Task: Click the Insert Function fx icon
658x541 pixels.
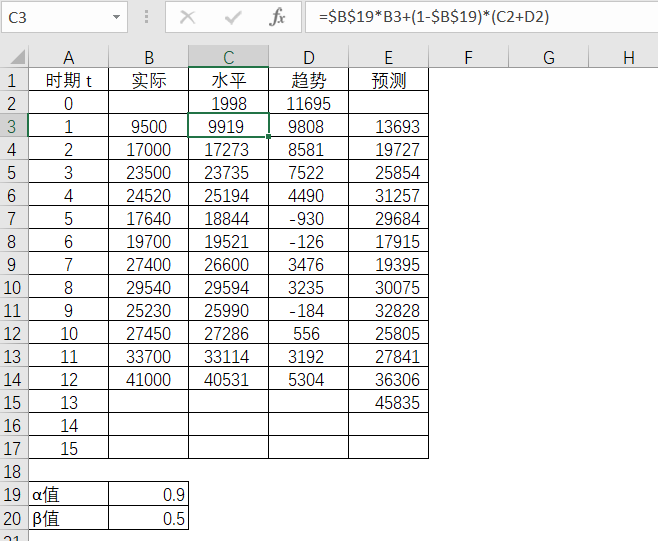Action: (x=278, y=17)
